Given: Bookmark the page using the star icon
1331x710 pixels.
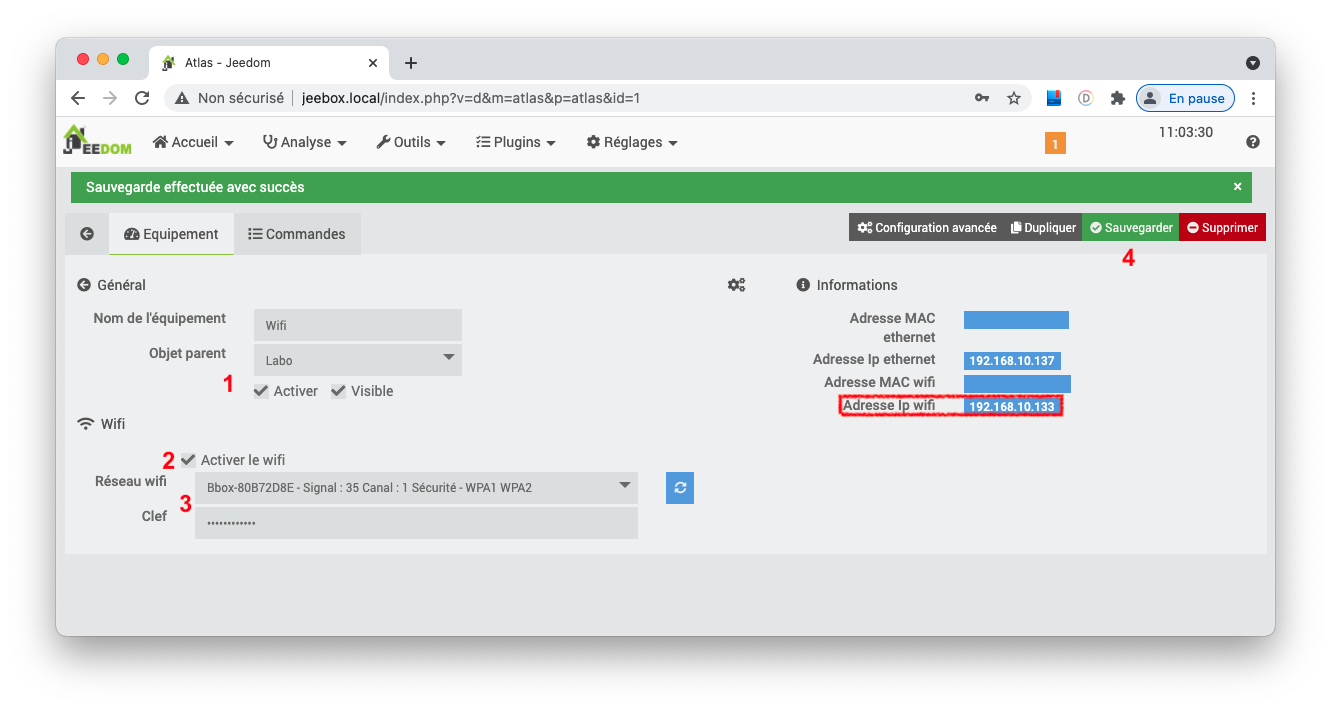Looking at the screenshot, I should (x=1014, y=98).
